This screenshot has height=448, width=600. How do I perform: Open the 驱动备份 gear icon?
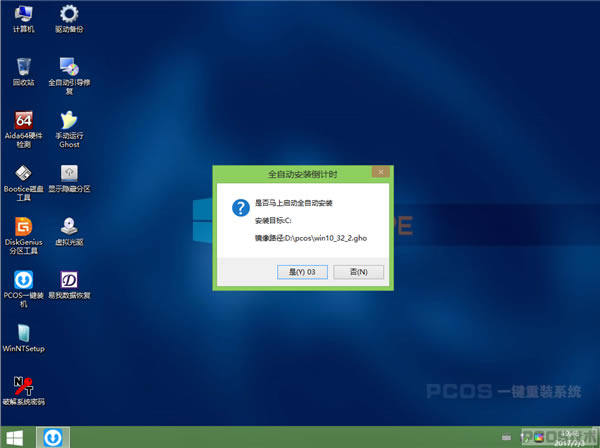69,19
